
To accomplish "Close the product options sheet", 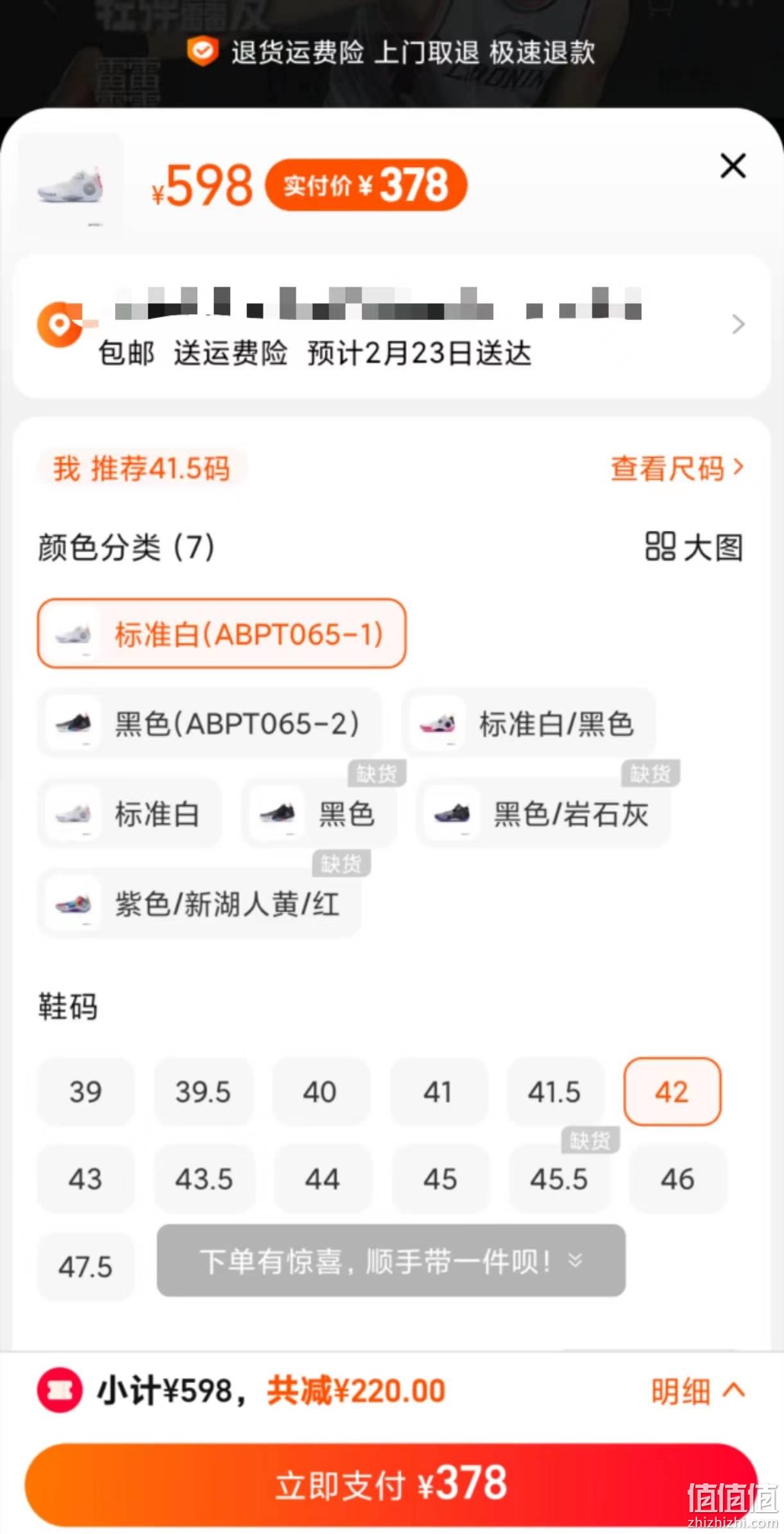I will [x=733, y=166].
